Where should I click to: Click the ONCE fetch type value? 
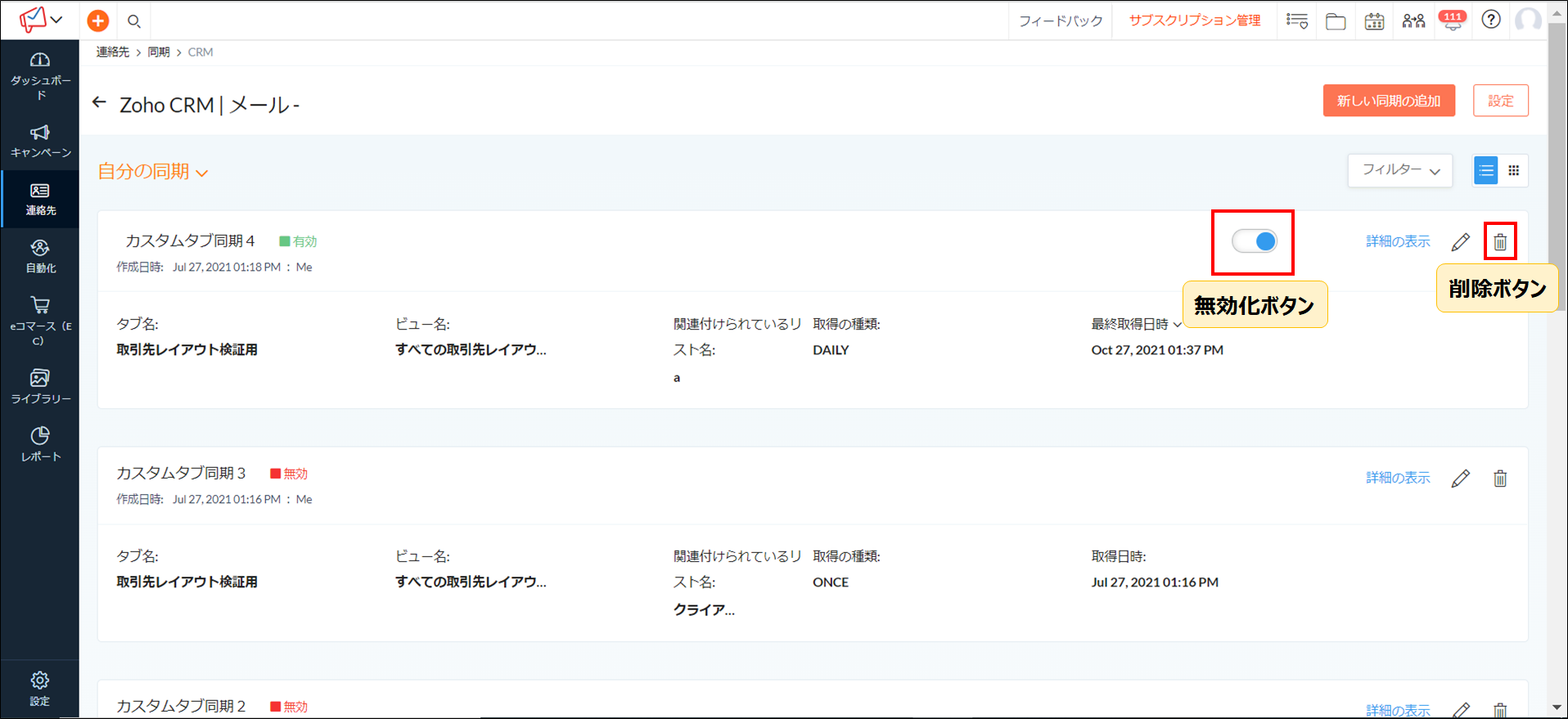tap(831, 582)
